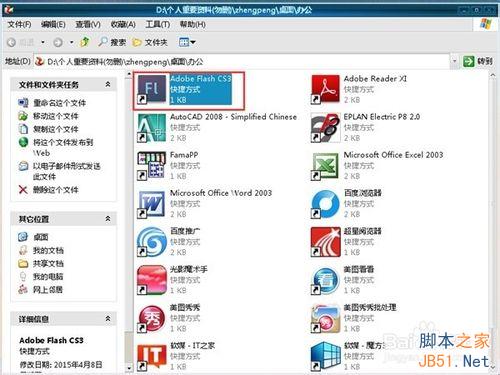500x375 pixels.
Task: Select the 超星阅览器 shortcut icon
Action: coord(325,242)
